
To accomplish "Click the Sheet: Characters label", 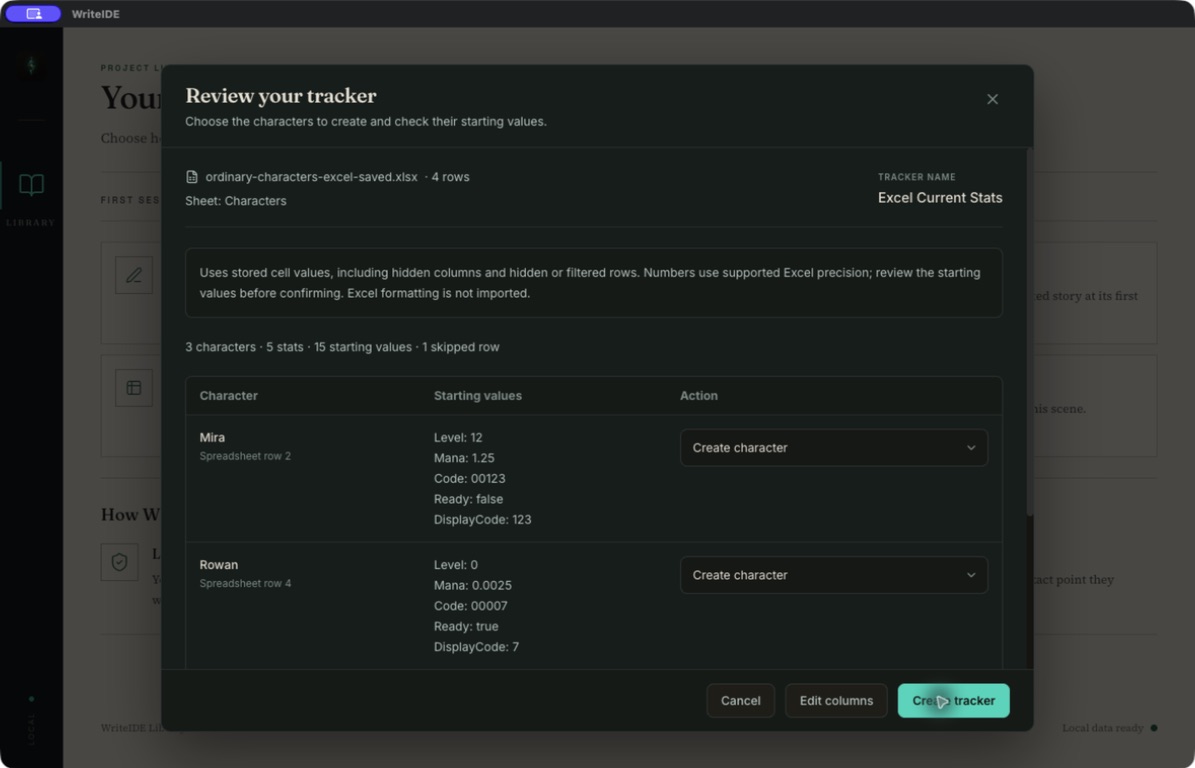I will [x=235, y=201].
